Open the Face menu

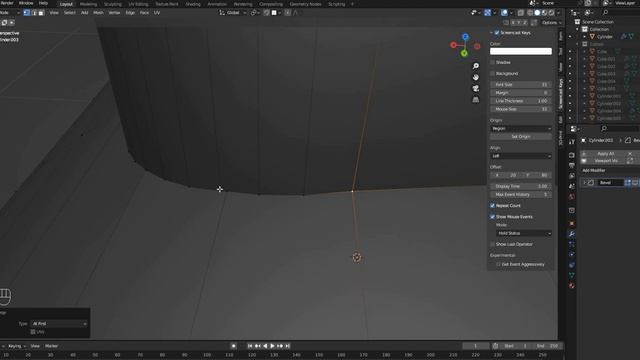click(x=144, y=13)
